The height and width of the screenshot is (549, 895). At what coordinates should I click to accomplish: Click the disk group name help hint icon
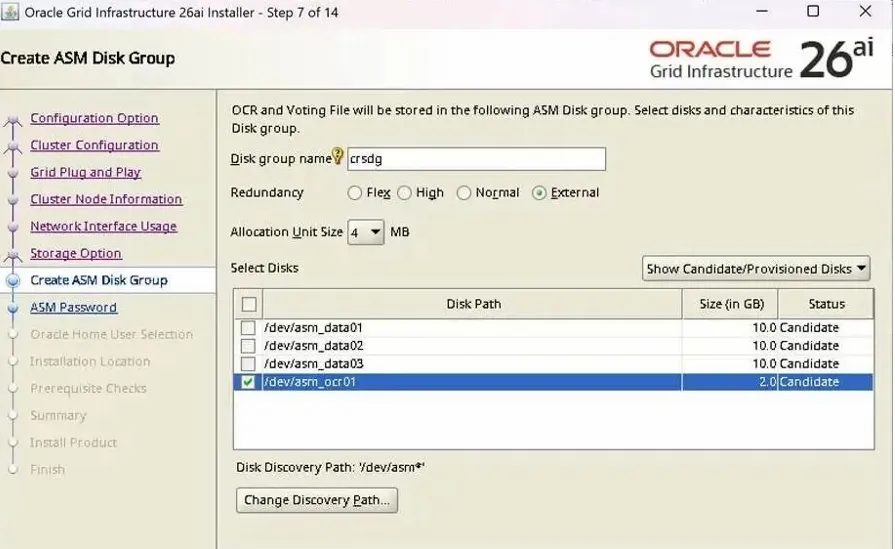coord(337,156)
